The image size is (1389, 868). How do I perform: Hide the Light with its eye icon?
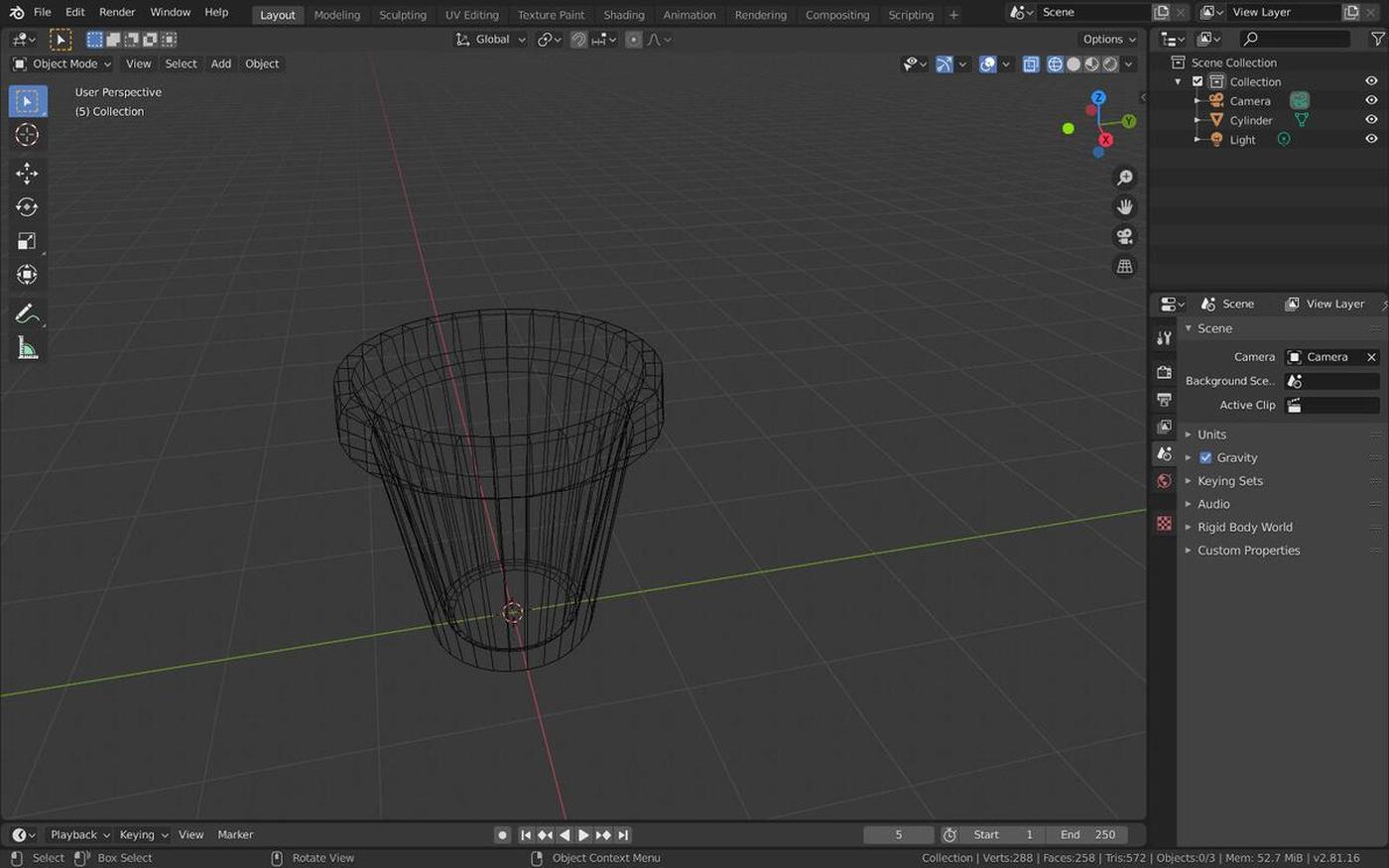1371,140
